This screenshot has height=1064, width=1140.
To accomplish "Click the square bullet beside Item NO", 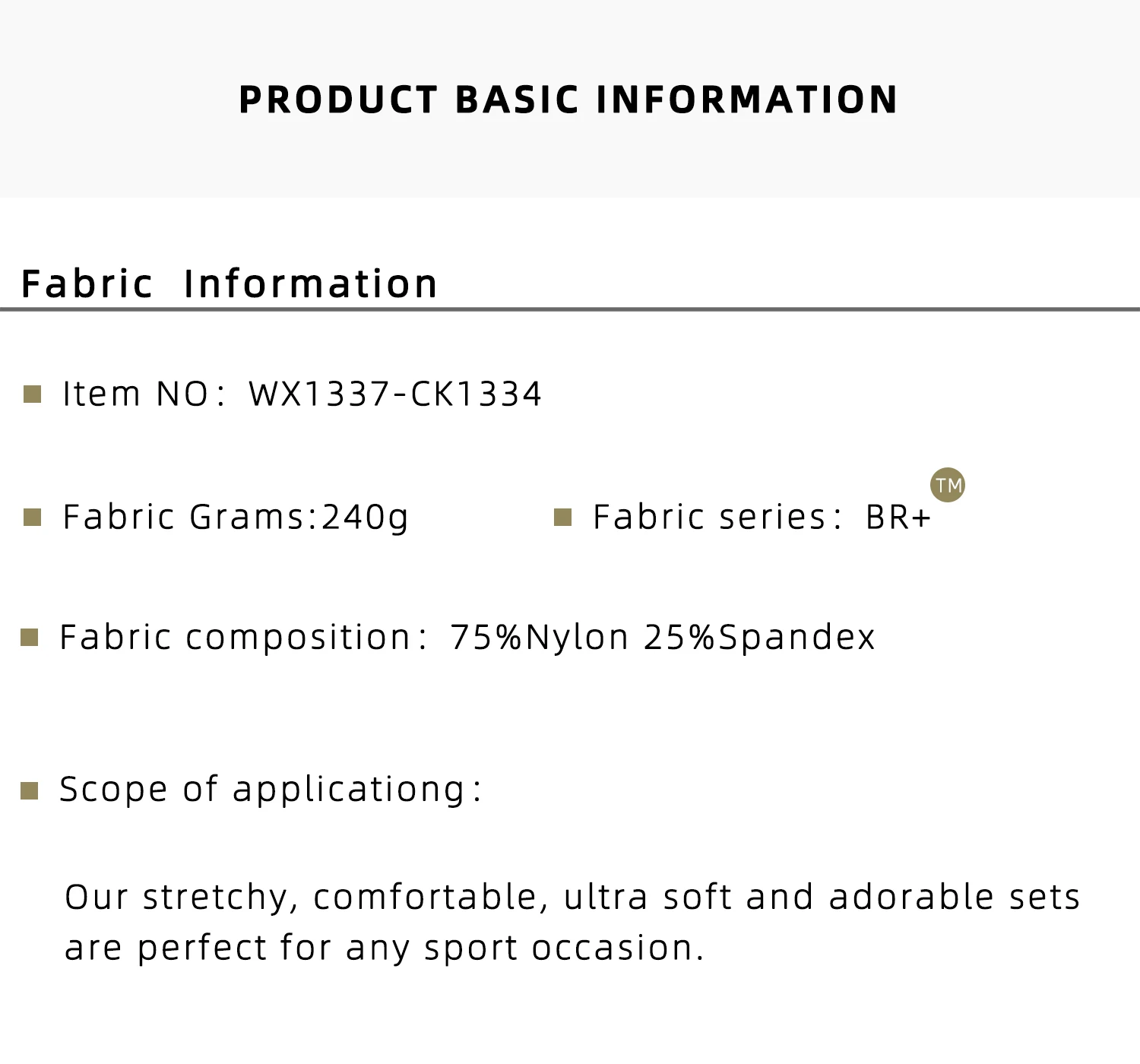I will 32,394.
